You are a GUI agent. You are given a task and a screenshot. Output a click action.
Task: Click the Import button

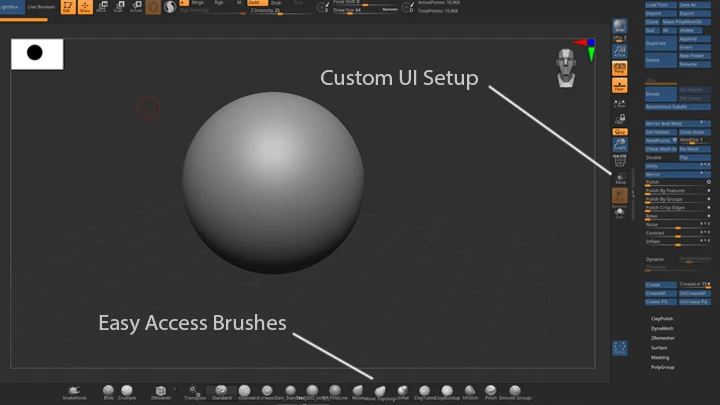point(660,13)
